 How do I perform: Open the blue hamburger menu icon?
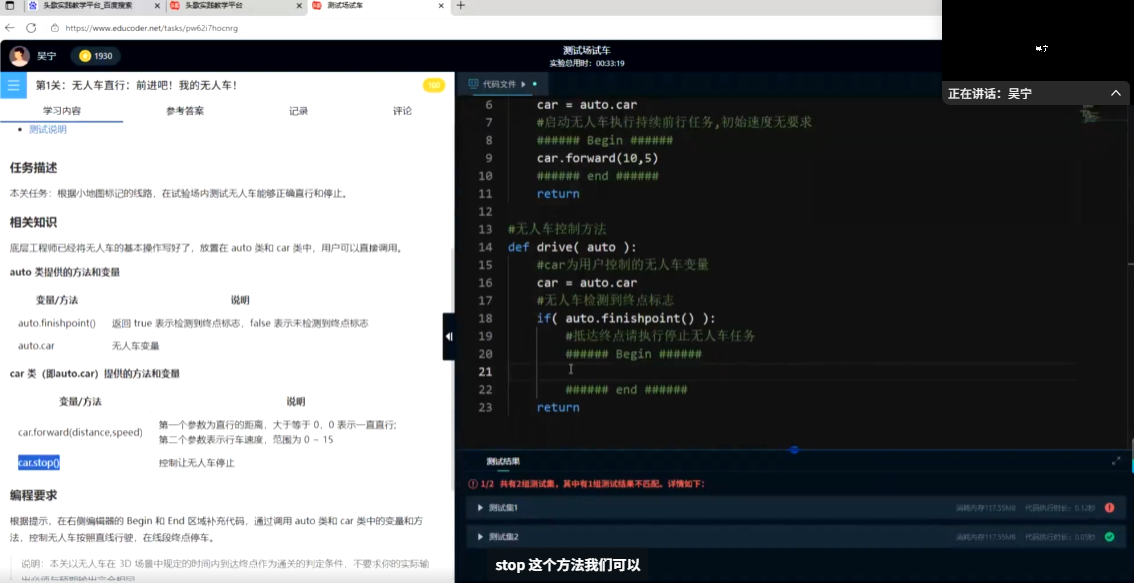tap(13, 85)
